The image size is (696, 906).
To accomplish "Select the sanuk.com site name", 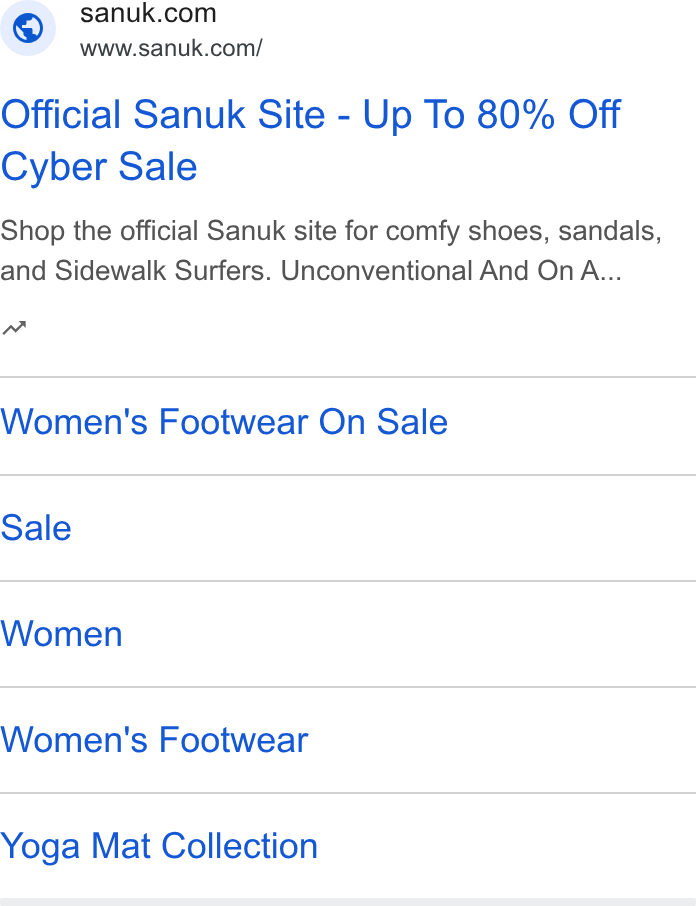I will tap(148, 13).
